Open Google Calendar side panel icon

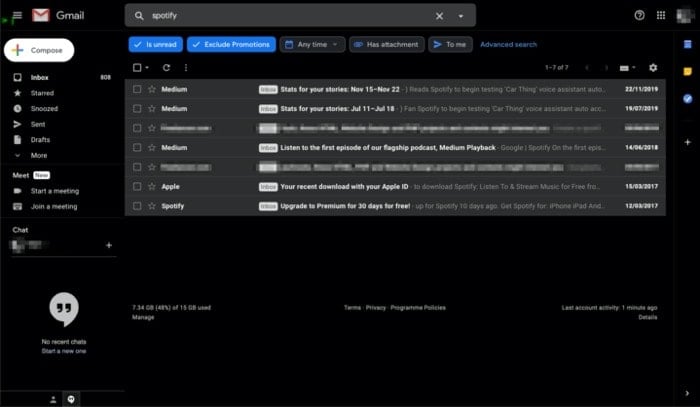pyautogui.click(x=688, y=44)
